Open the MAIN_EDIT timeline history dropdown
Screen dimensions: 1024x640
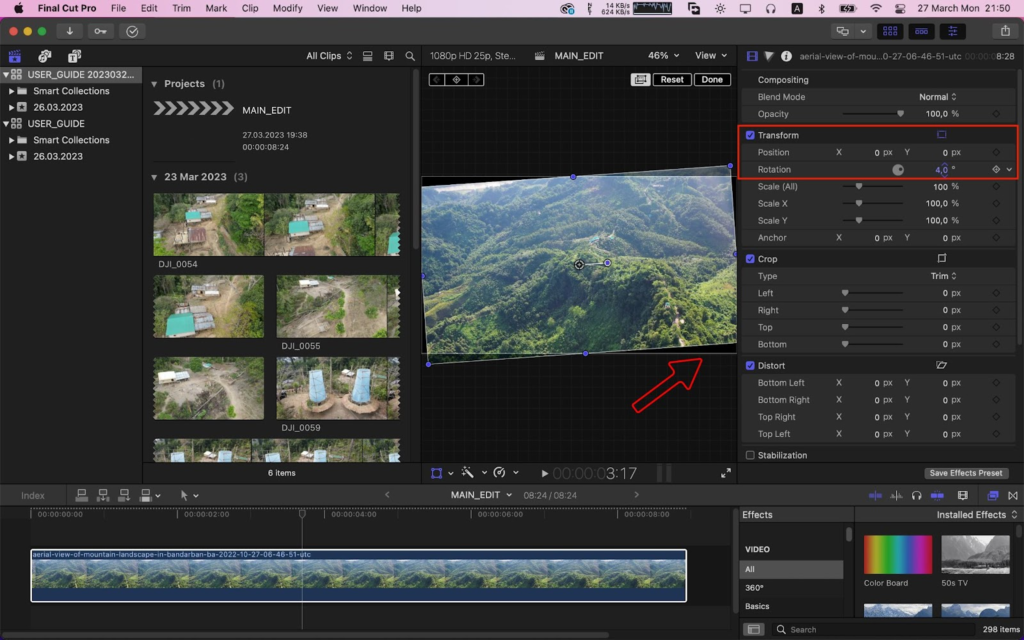(481, 495)
